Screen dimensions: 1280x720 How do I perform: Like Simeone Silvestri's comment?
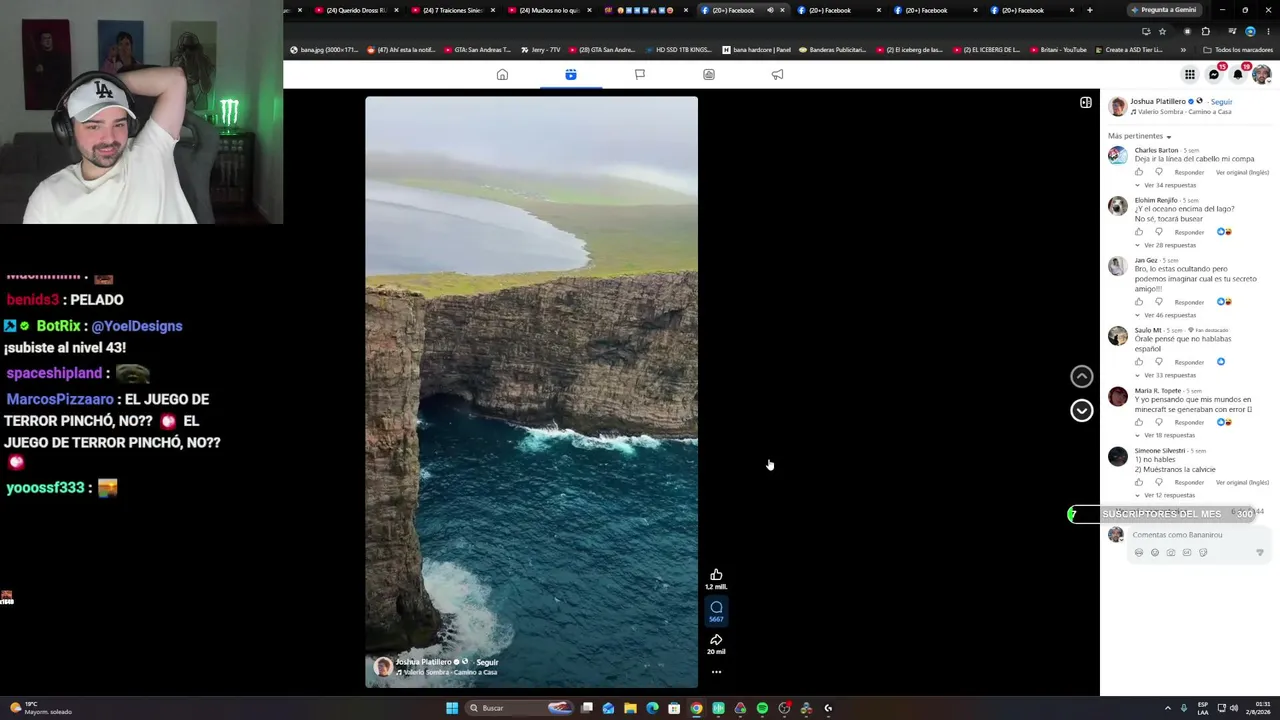(x=1139, y=482)
